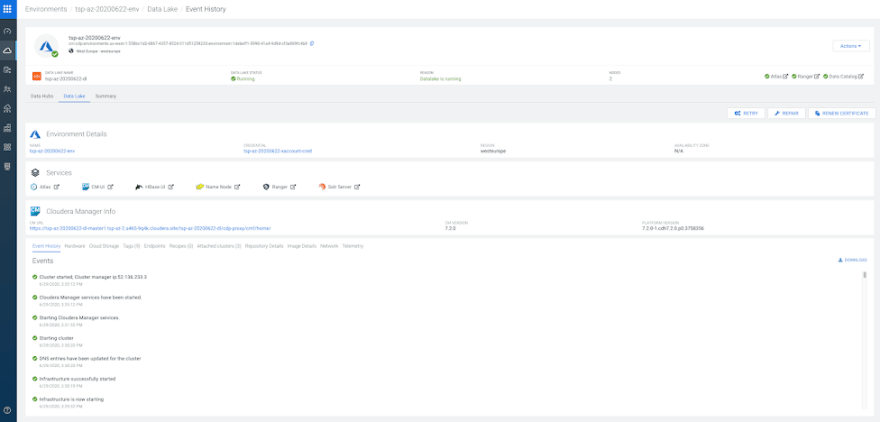Open the Attached clusters (3) tab

point(219,246)
